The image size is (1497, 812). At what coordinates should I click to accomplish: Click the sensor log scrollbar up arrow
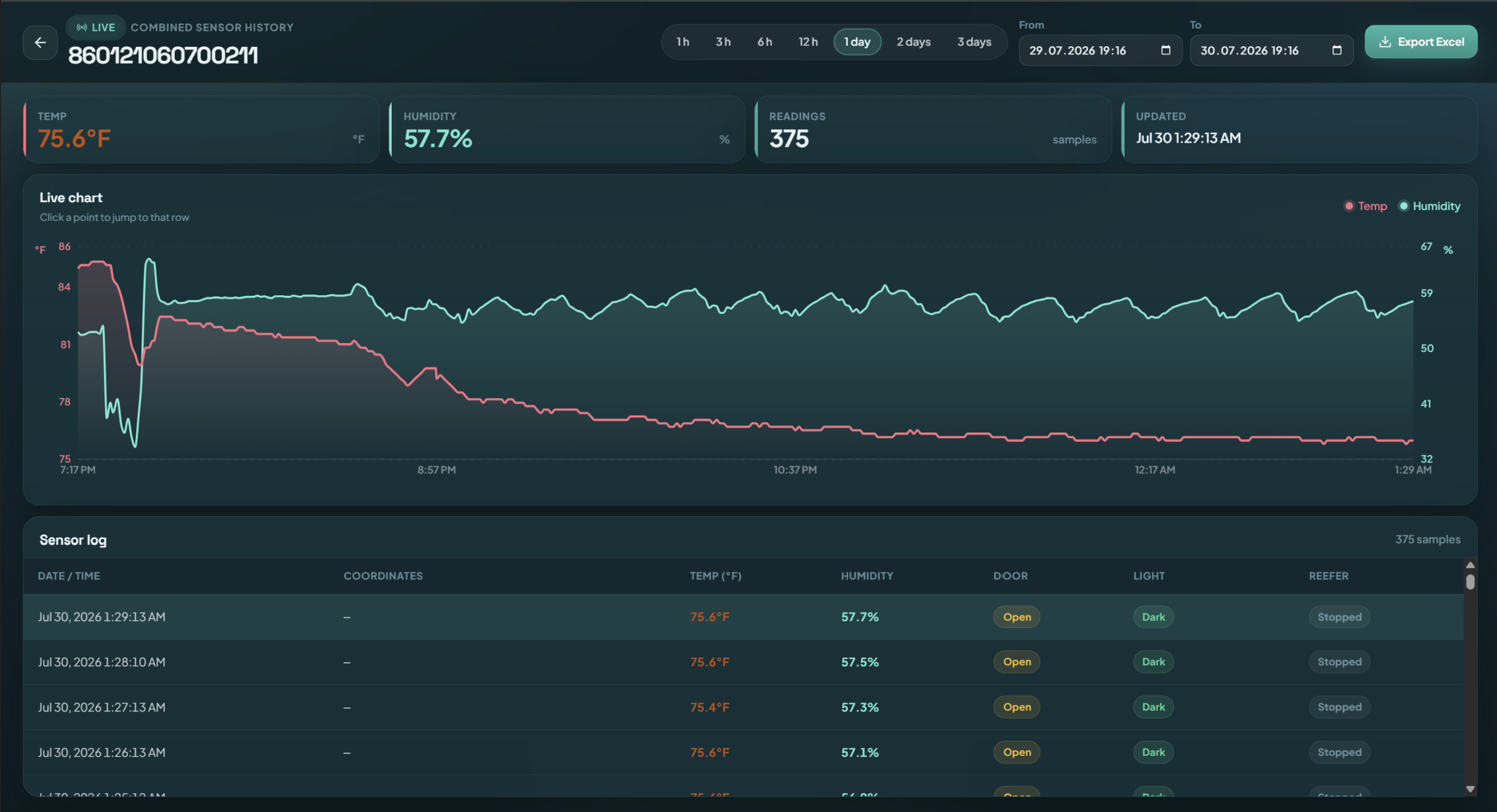click(1470, 565)
